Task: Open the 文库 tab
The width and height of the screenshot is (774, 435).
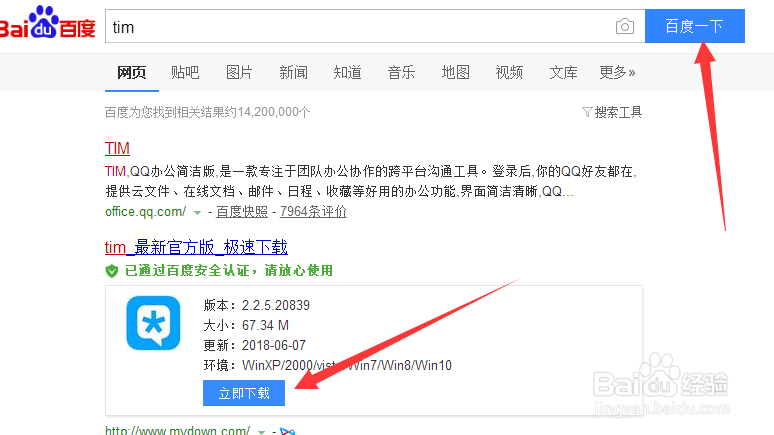Action: [x=563, y=73]
